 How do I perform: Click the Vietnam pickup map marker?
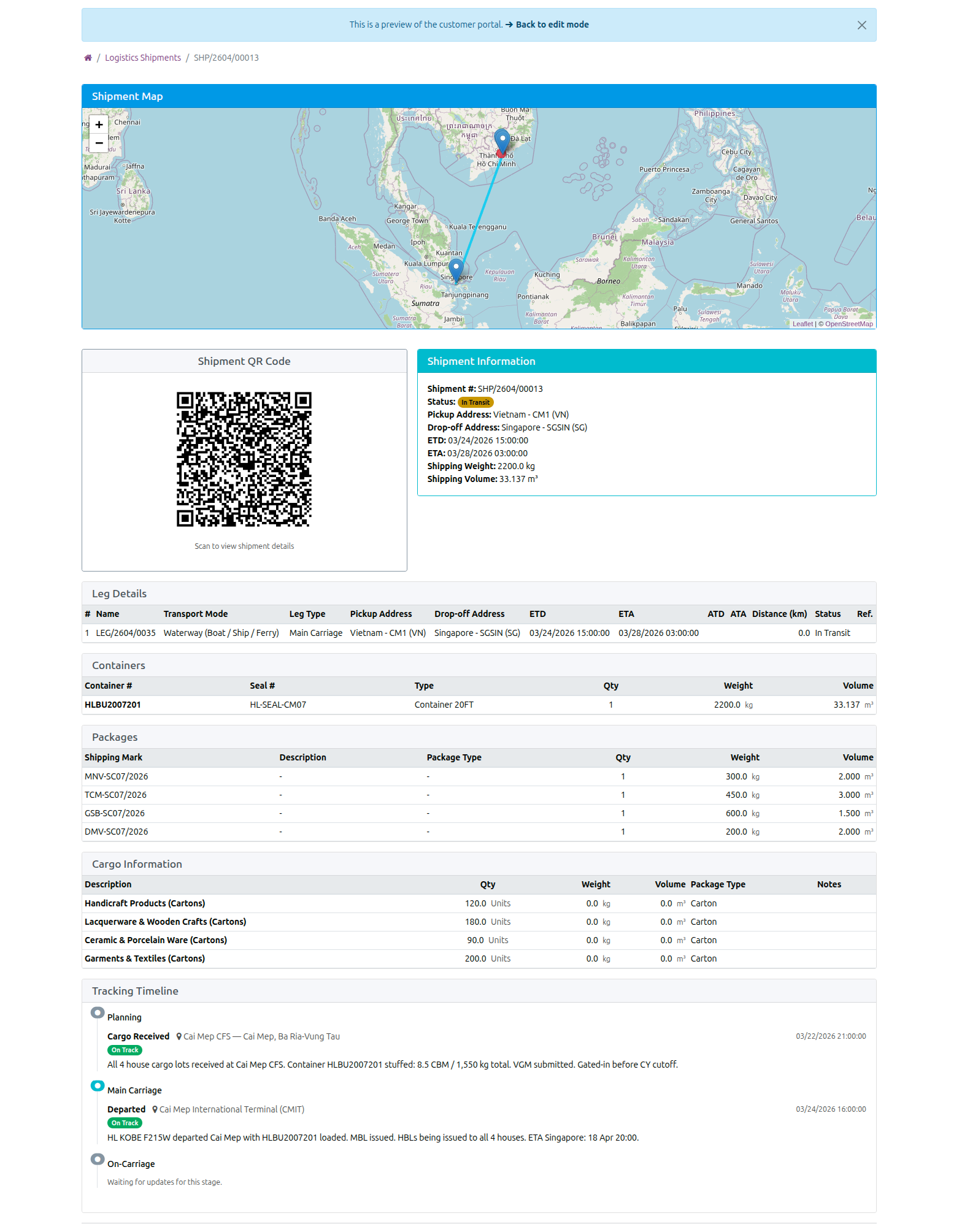tap(502, 140)
